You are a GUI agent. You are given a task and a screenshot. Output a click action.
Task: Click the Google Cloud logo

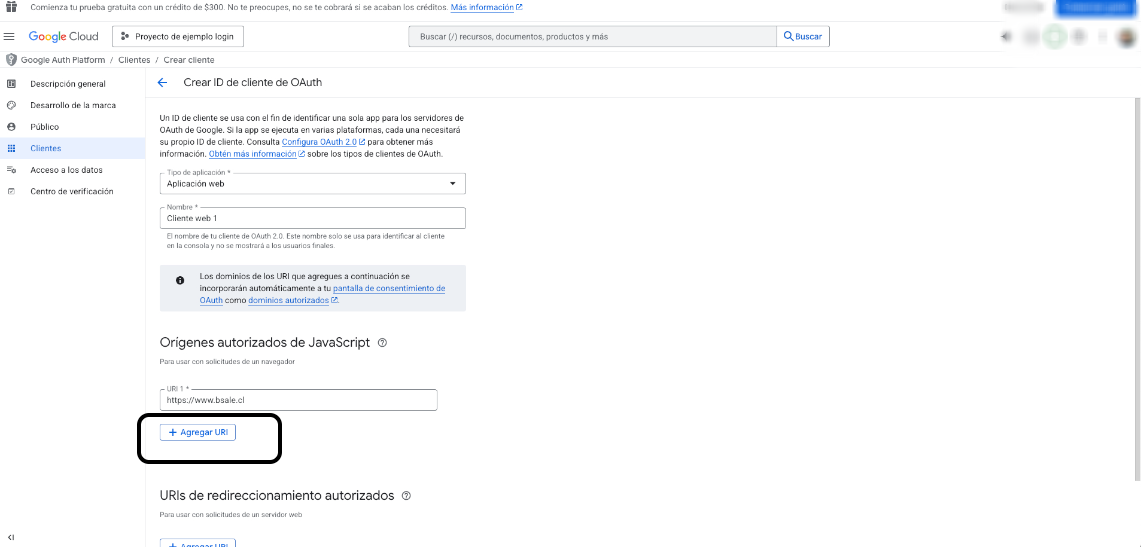coord(63,36)
